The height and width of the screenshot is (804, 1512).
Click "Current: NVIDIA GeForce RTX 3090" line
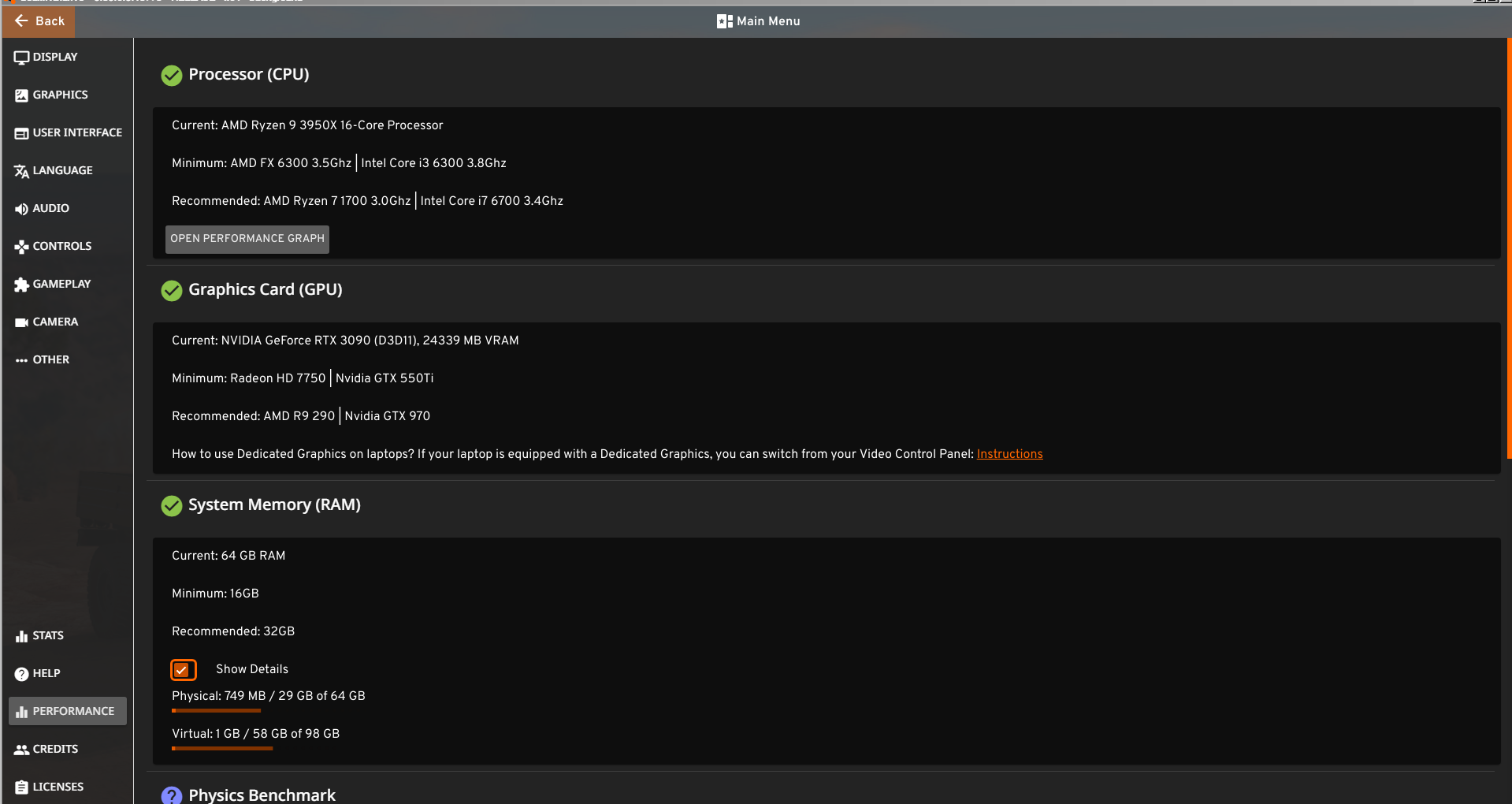(x=345, y=341)
